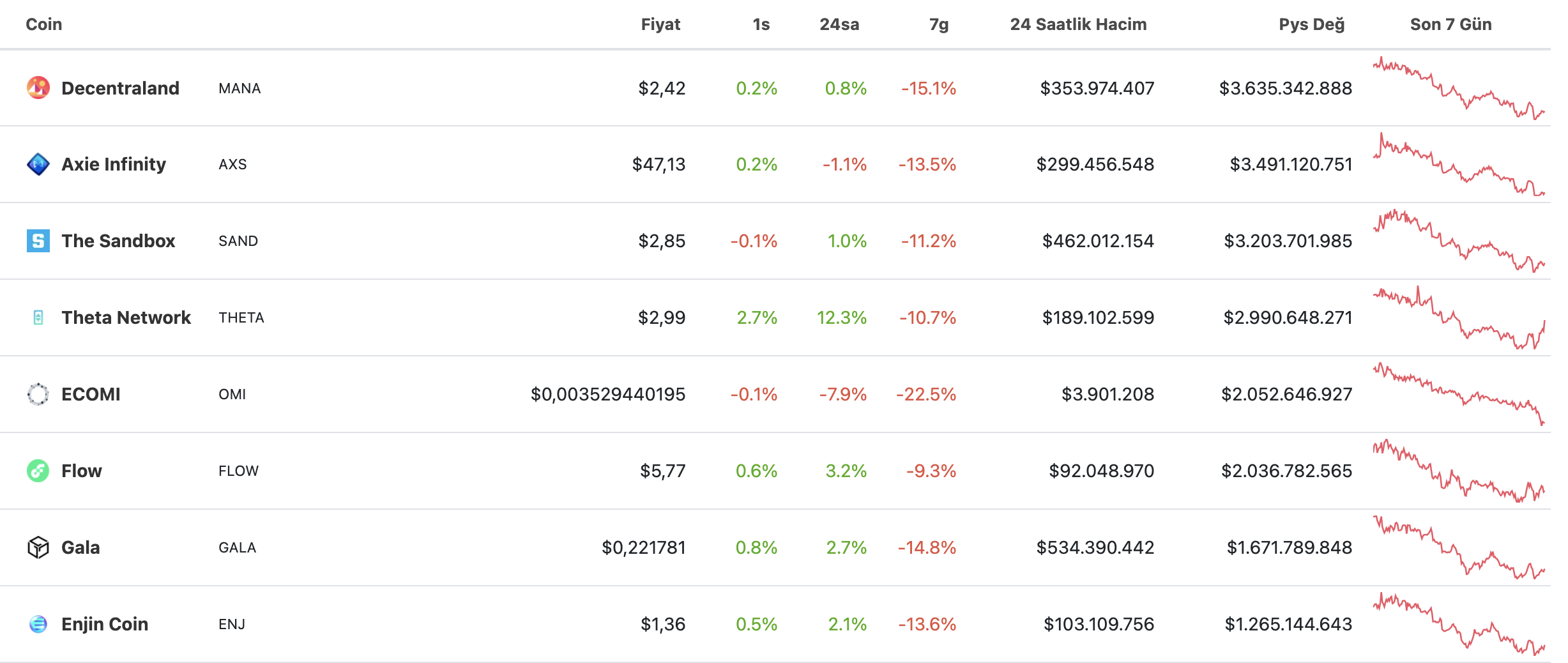1568x663 pixels.
Task: Sort by the 1s hourly change header
Action: (761, 24)
